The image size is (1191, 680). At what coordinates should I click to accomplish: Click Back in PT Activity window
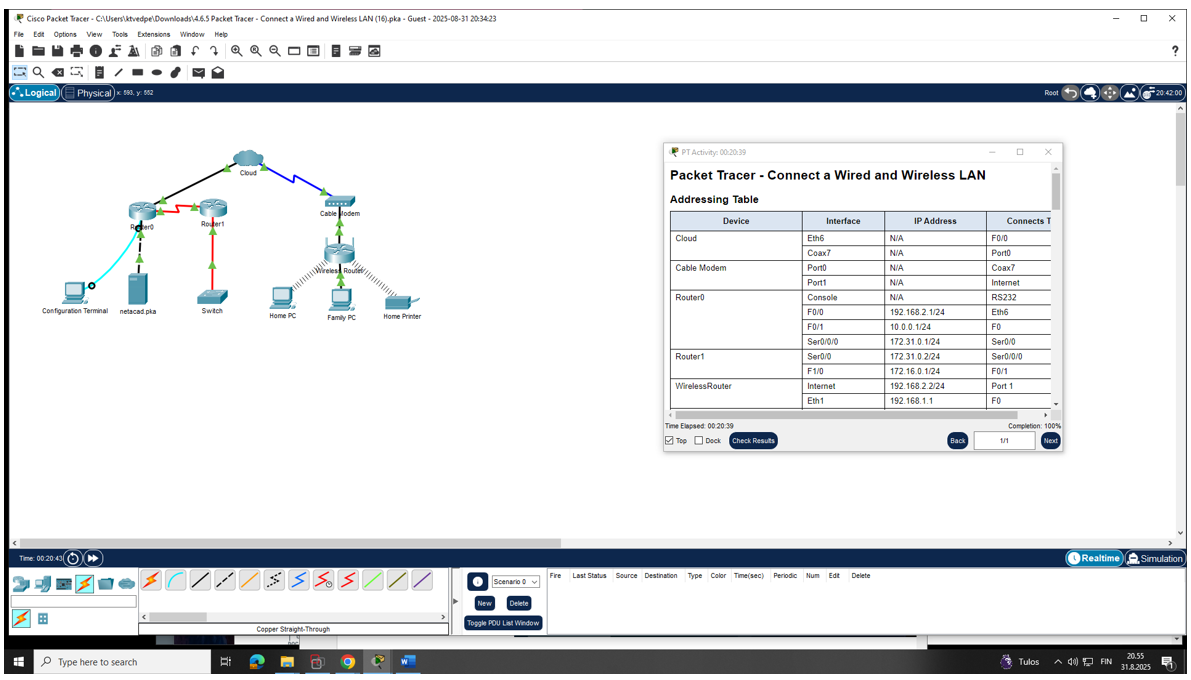[958, 441]
